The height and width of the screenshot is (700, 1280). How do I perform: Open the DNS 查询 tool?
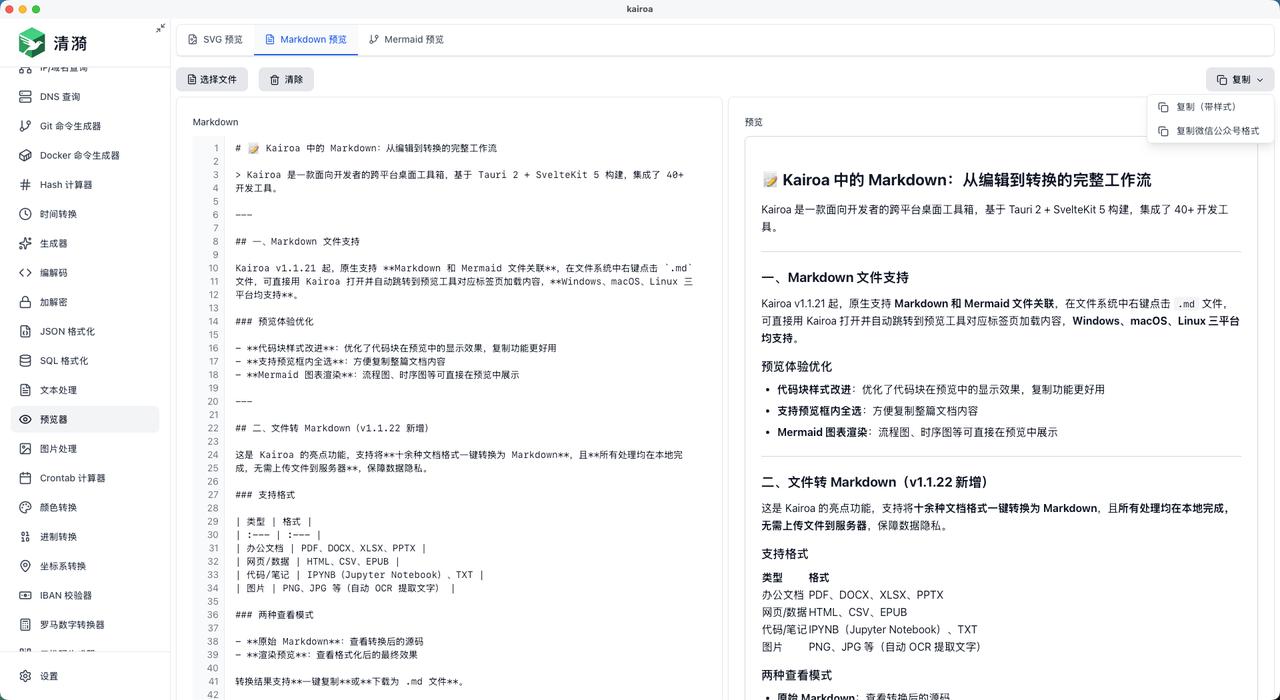click(x=85, y=97)
